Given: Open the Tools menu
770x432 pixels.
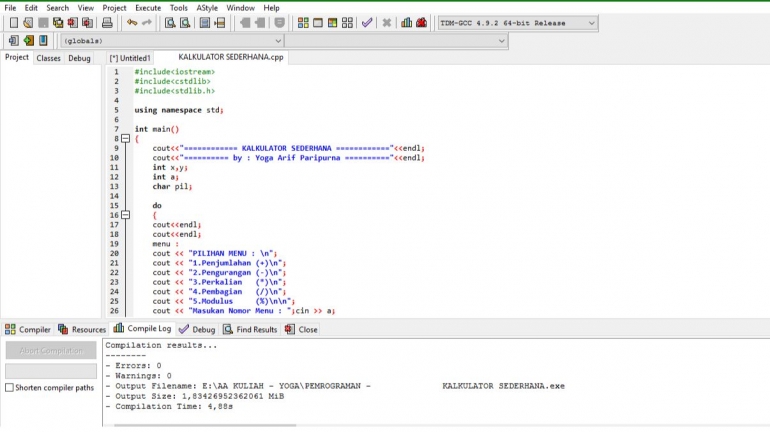Looking at the screenshot, I should (179, 8).
